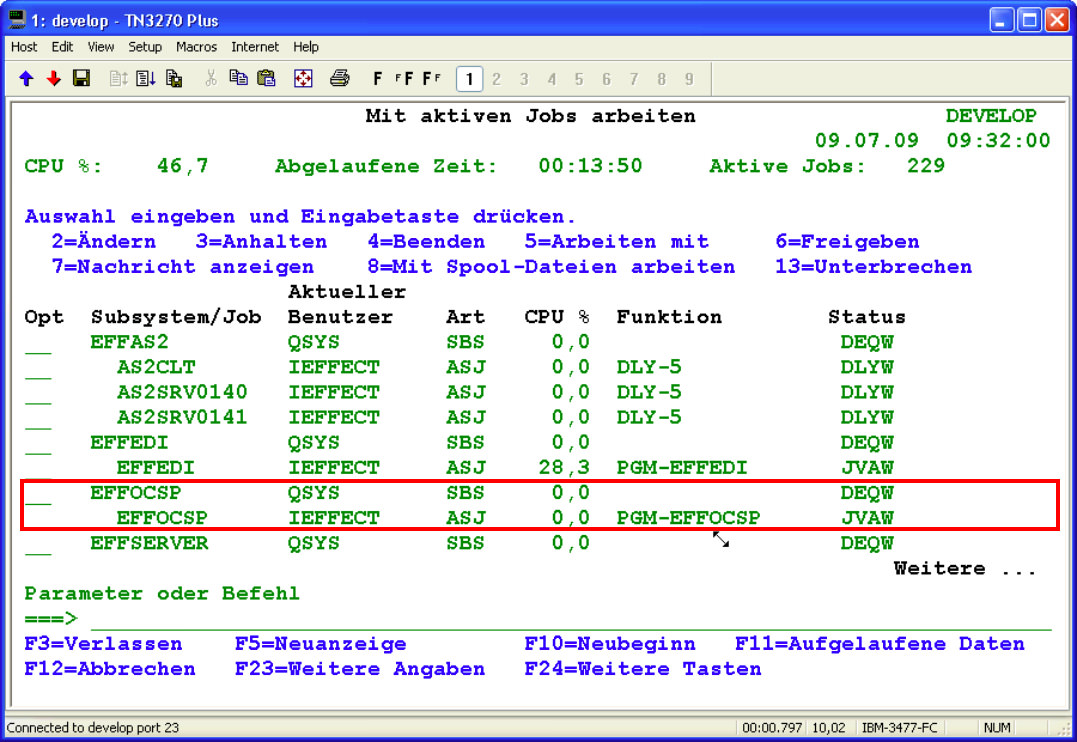The height and width of the screenshot is (742, 1077).
Task: Click the red down arrow toolbar icon
Action: [54, 78]
